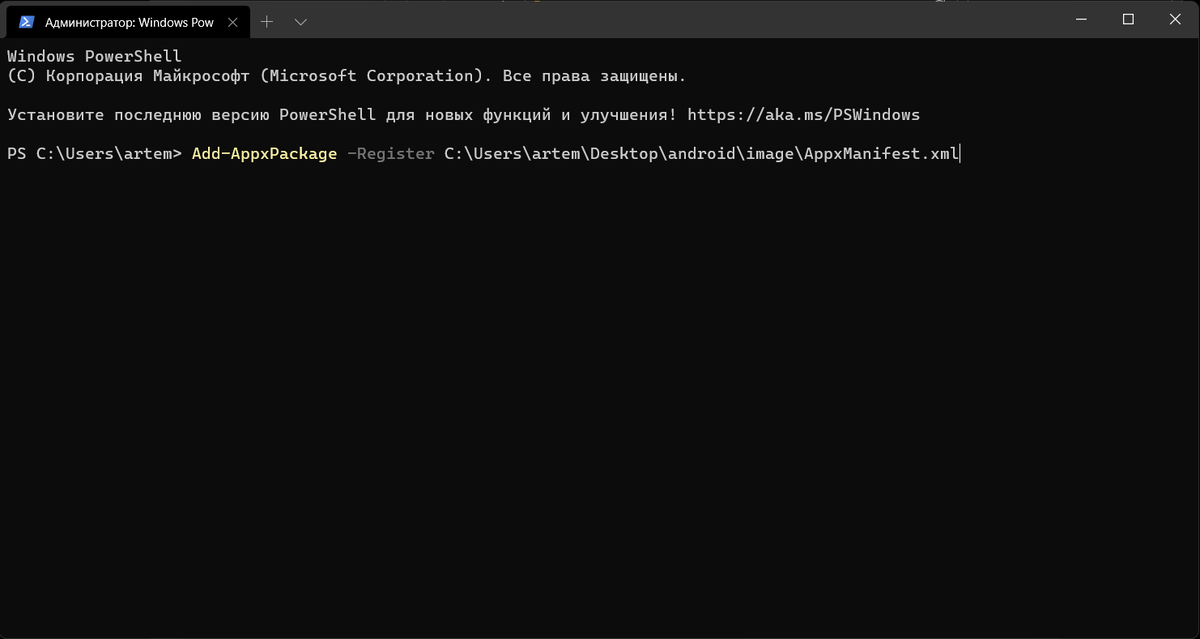Click the text cursor after AppxManifest.xml
Viewport: 1200px width, 639px height.
[x=960, y=154]
